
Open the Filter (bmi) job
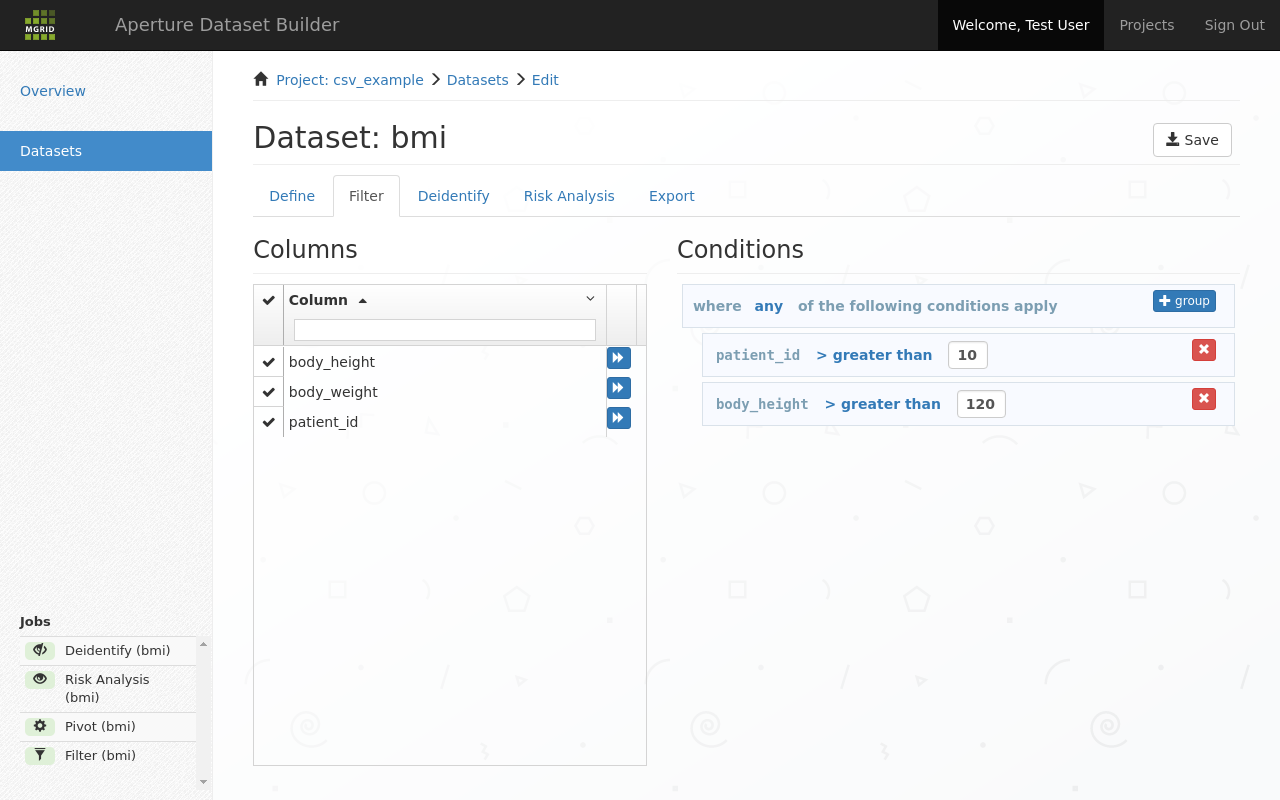100,755
